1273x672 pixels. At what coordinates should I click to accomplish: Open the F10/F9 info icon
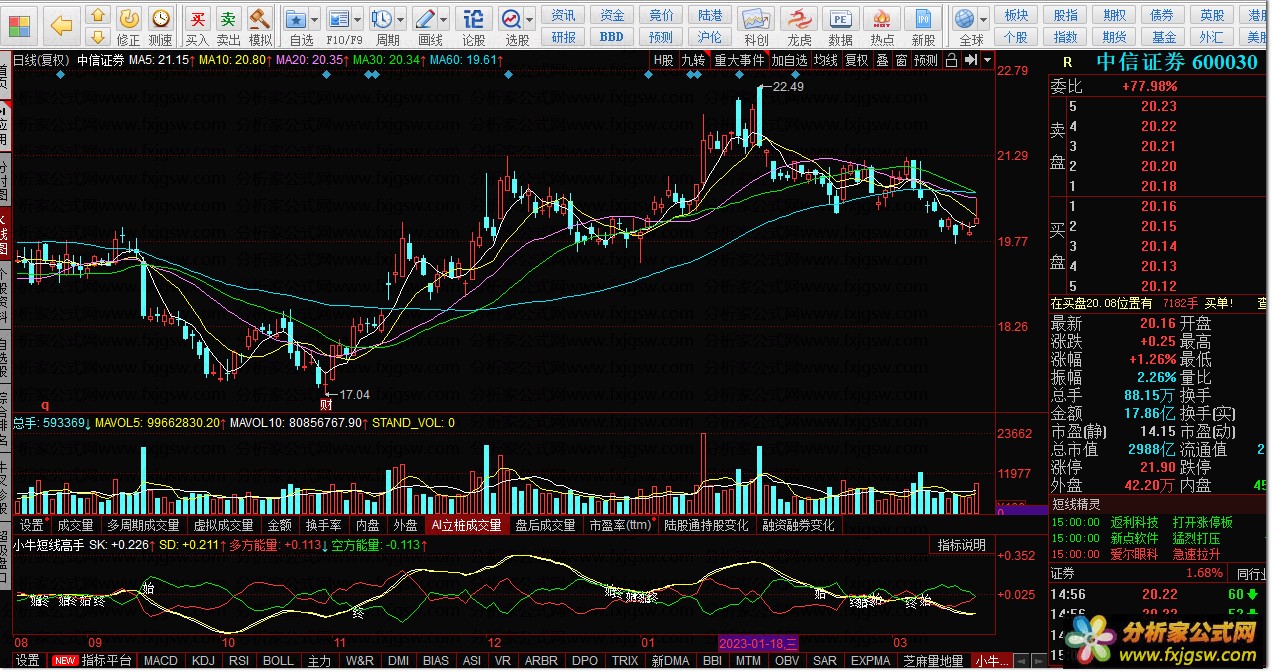point(338,18)
